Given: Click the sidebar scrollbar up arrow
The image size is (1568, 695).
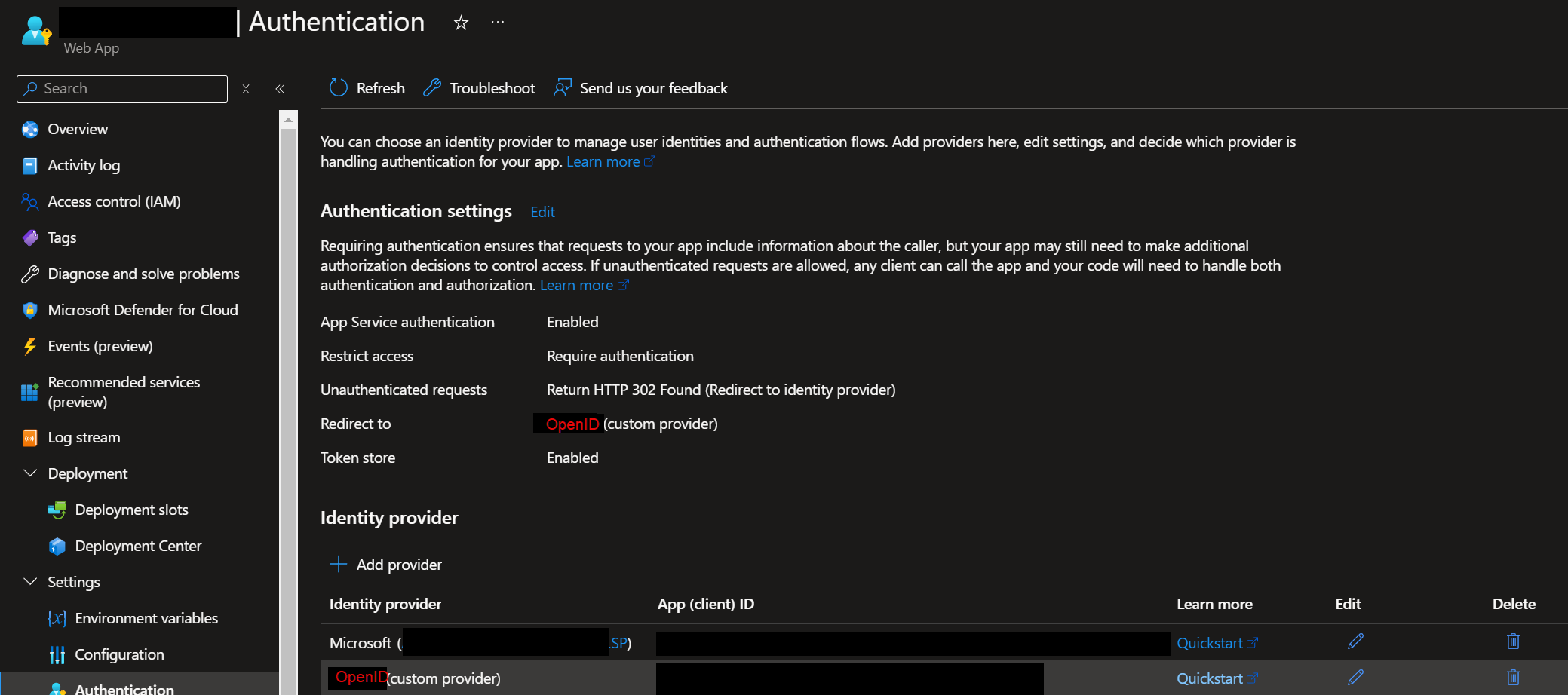Looking at the screenshot, I should [288, 120].
